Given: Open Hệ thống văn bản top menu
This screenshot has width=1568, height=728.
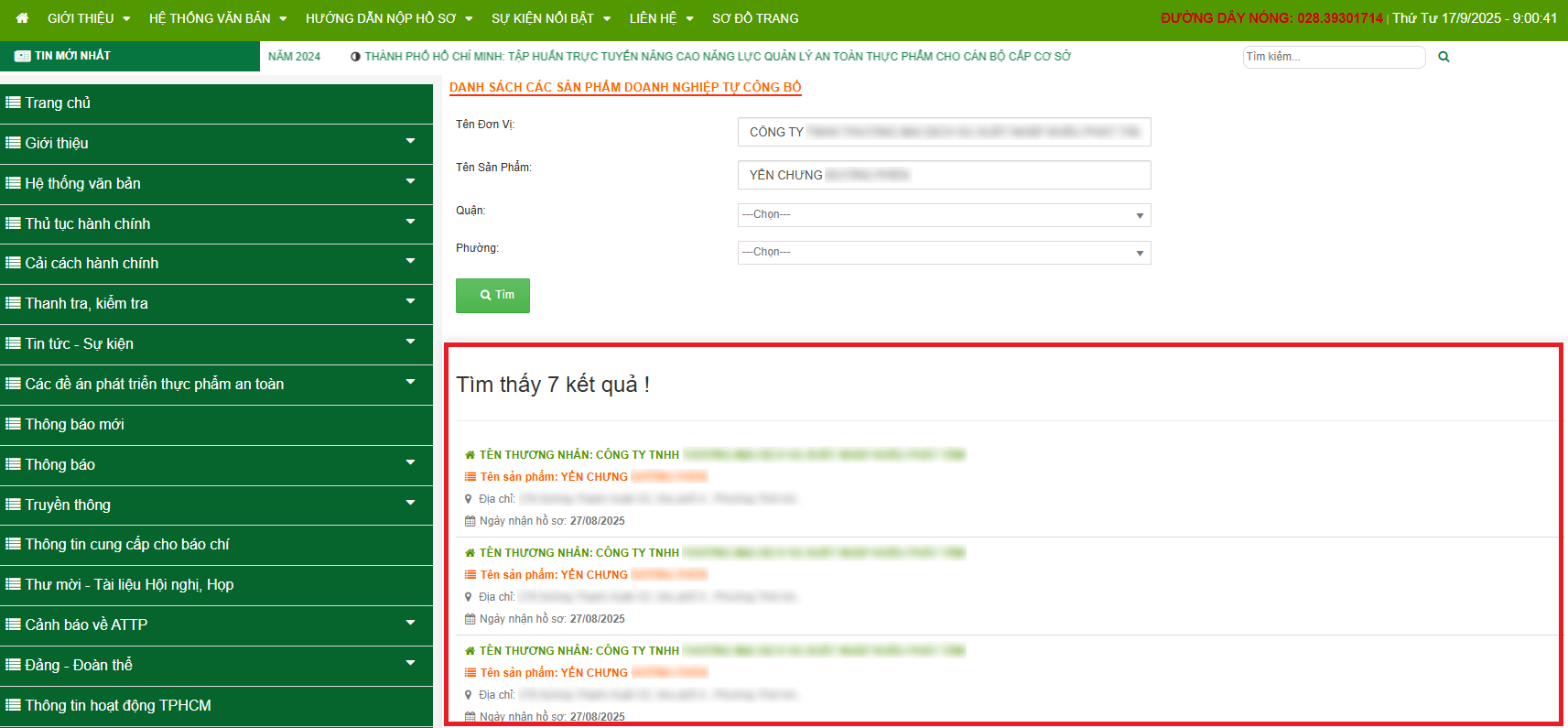Looking at the screenshot, I should point(218,18).
